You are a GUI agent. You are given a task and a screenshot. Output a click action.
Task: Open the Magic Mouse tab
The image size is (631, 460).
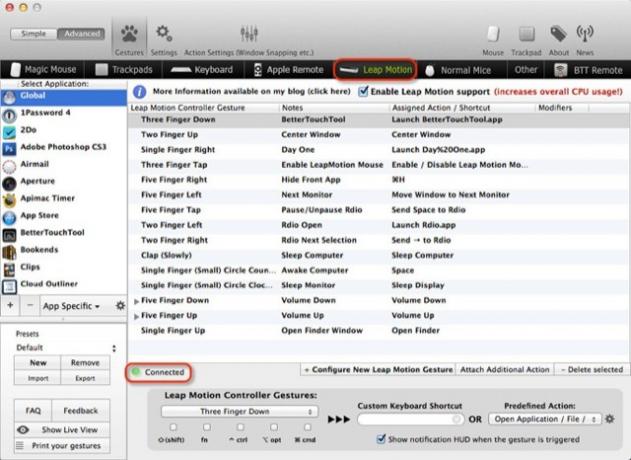click(43, 70)
